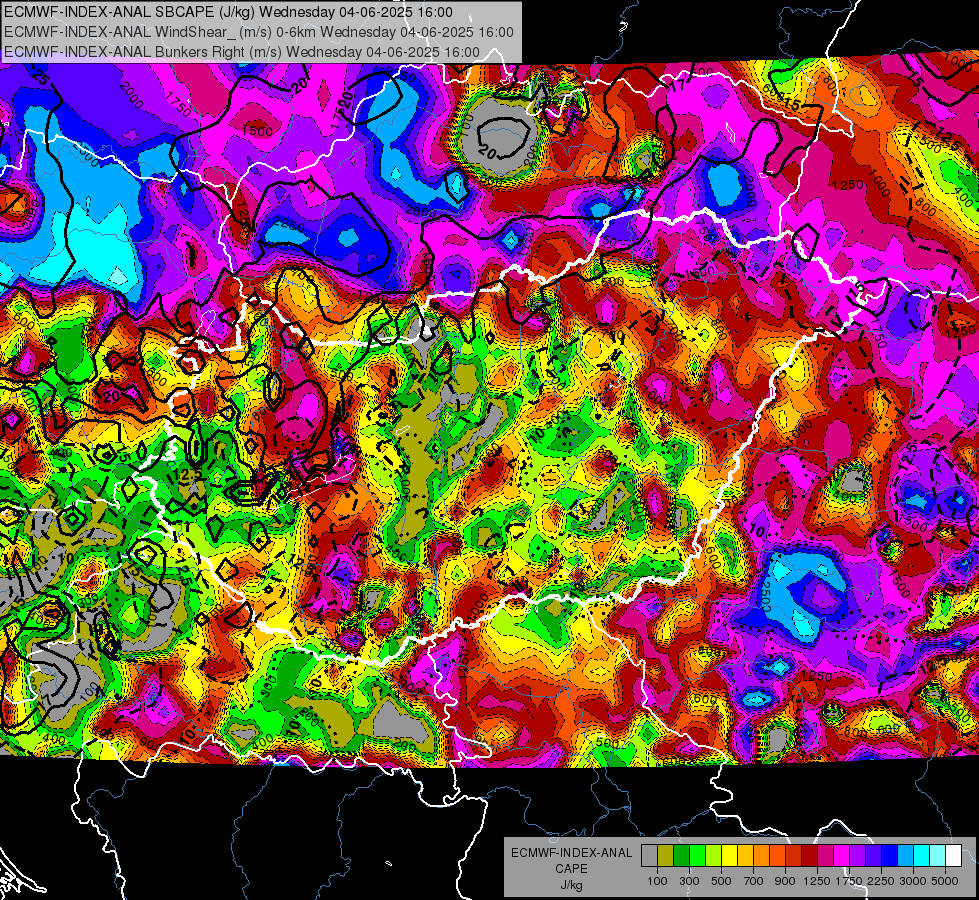The width and height of the screenshot is (979, 900).
Task: Click the Bunkers Right (m/s) title line
Action: [242, 52]
